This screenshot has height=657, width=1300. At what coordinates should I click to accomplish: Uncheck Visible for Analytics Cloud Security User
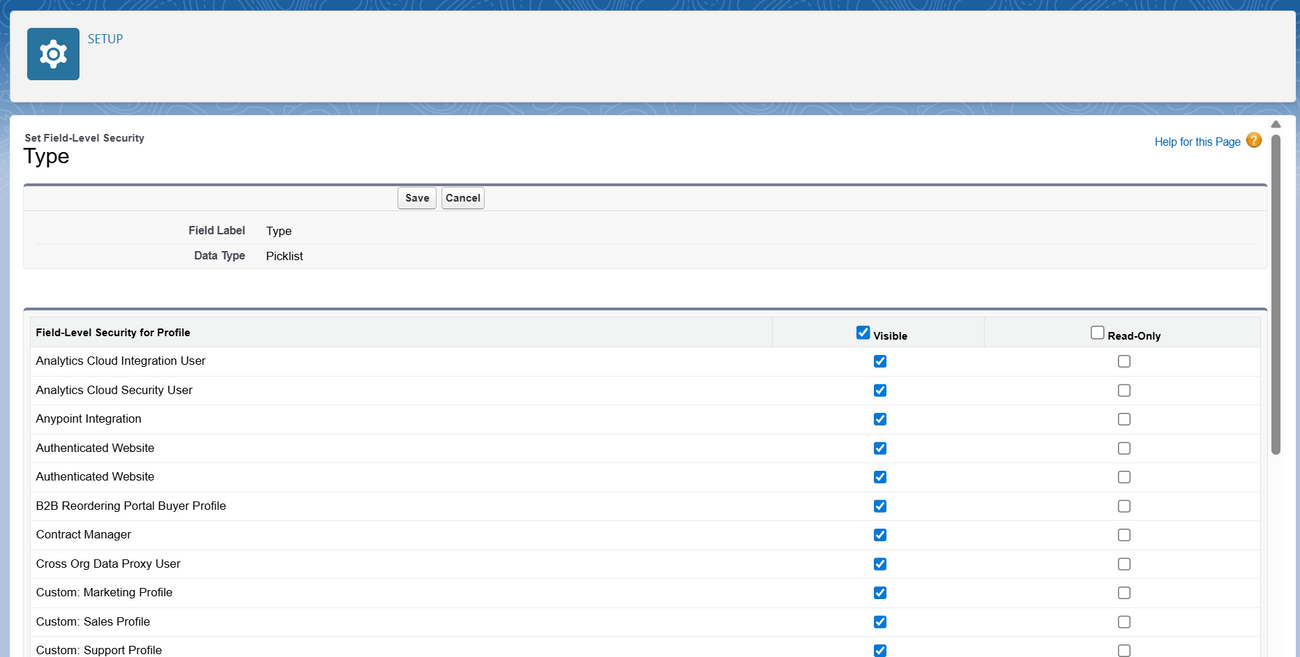(880, 390)
